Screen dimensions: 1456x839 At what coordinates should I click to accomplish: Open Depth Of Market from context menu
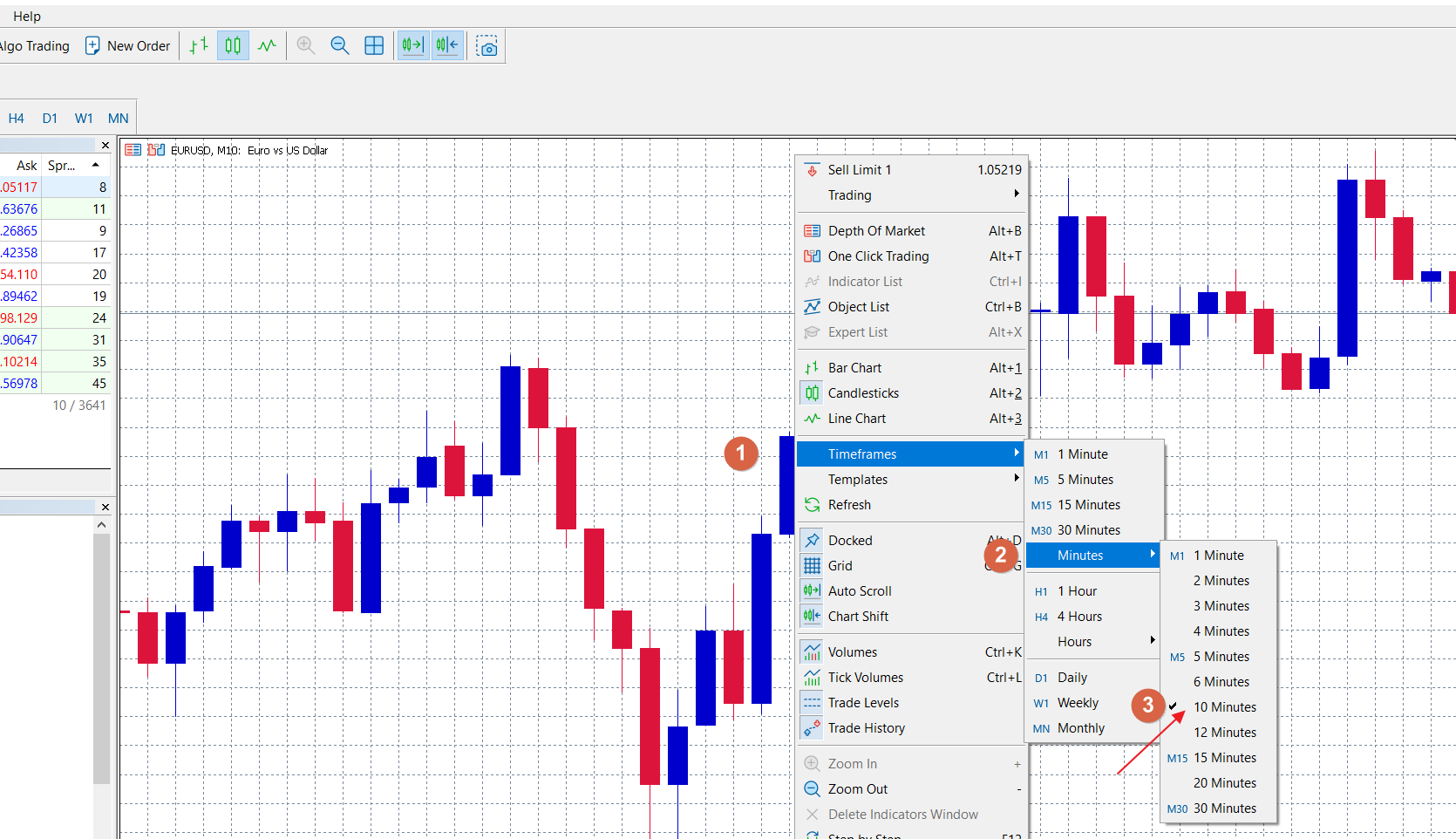tap(912, 231)
